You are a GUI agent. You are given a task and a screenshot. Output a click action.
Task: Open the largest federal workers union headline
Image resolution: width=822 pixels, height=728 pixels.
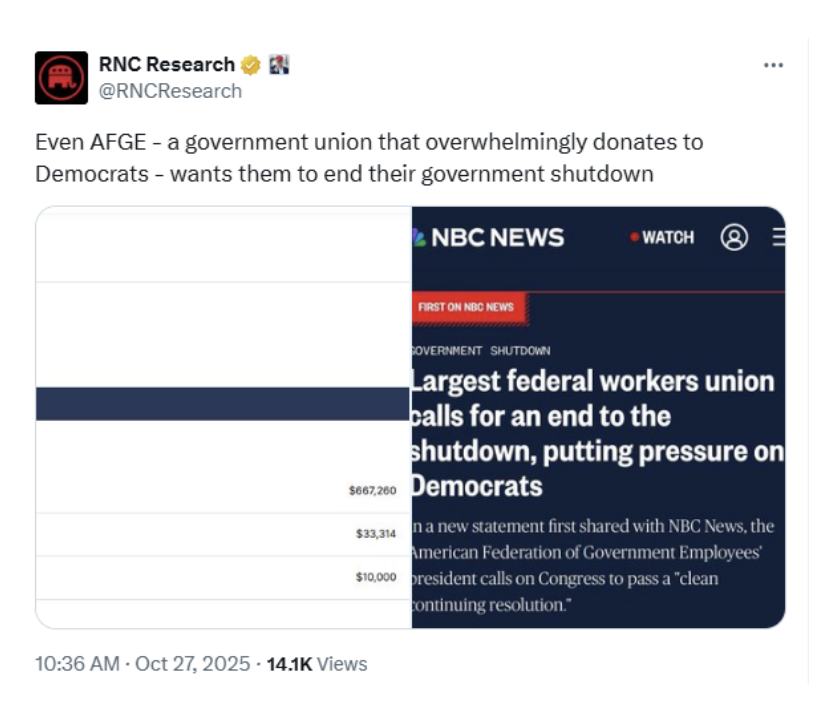[596, 433]
